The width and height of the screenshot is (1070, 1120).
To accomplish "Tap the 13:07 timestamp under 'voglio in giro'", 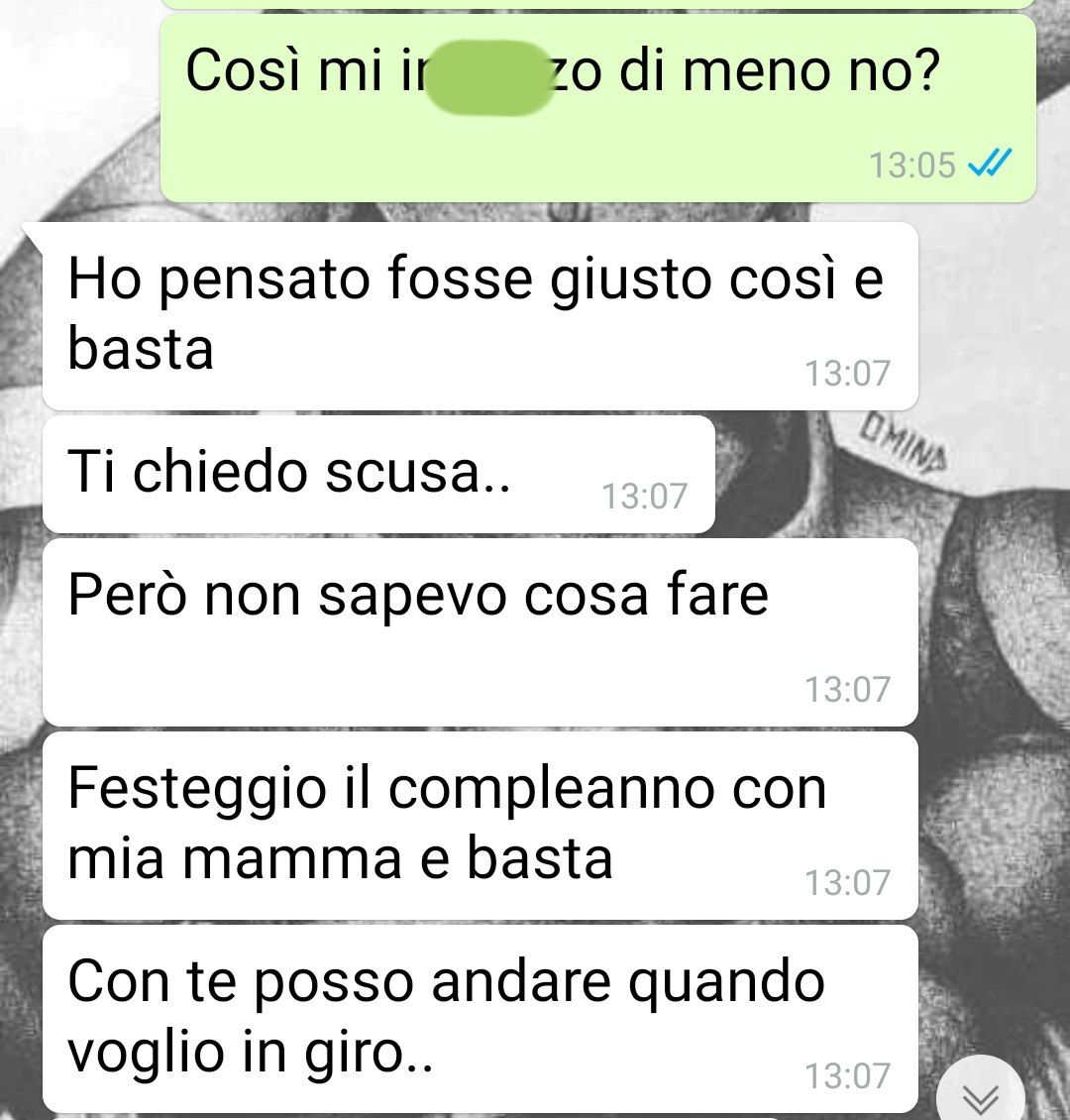I will 847,1075.
